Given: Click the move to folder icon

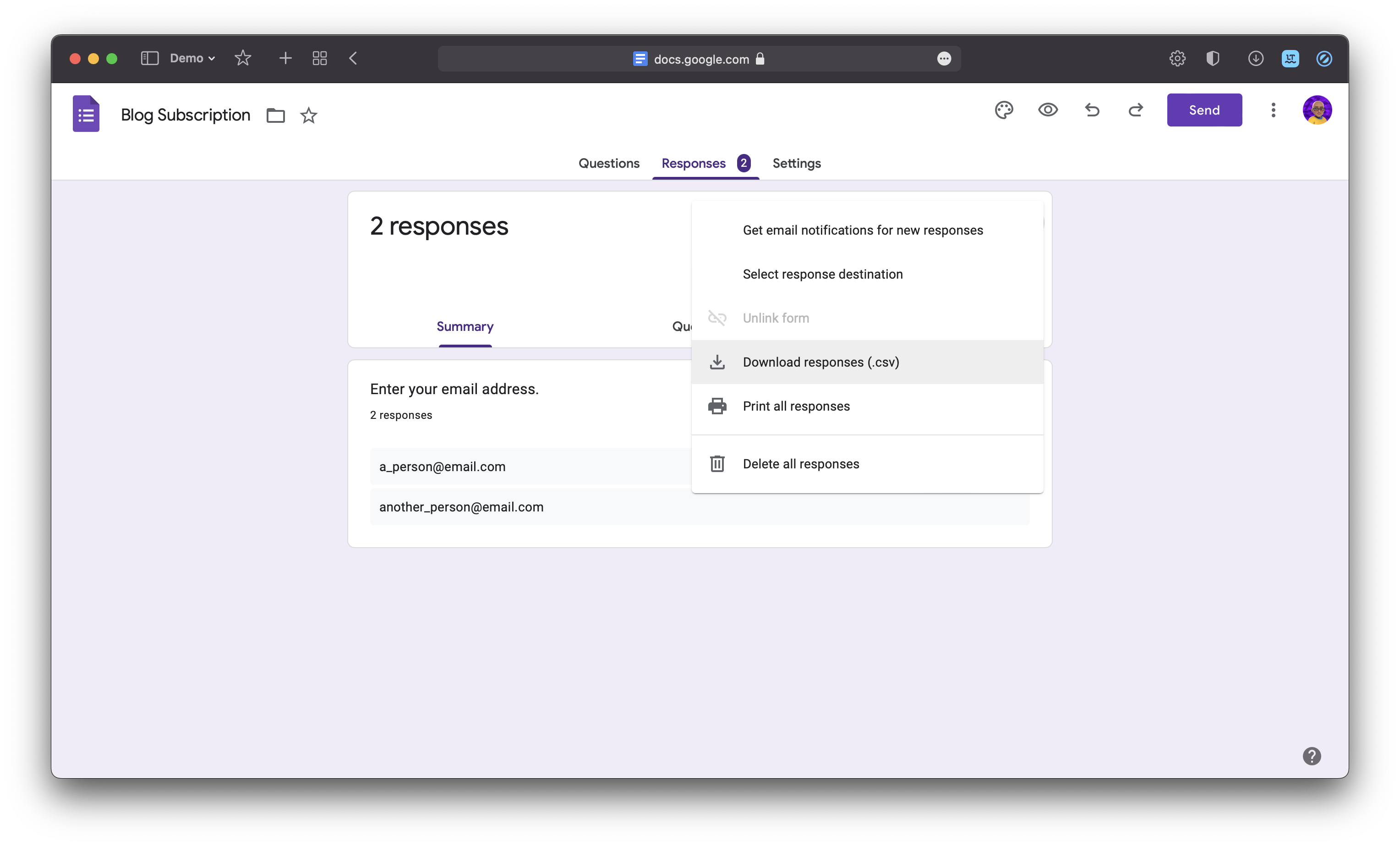Looking at the screenshot, I should (276, 115).
